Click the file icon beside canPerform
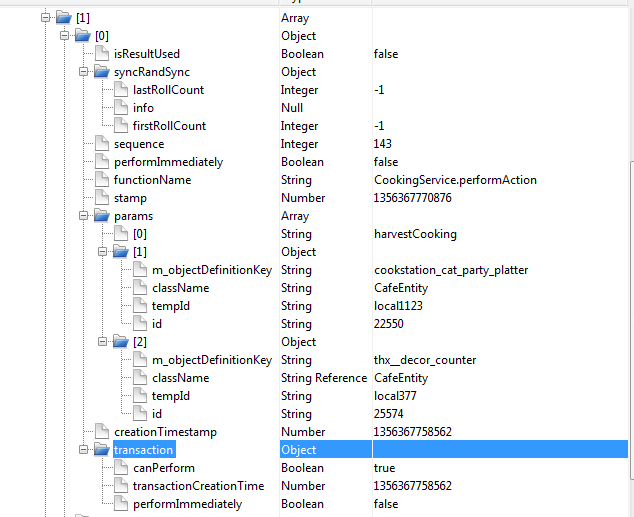The image size is (634, 517). (x=121, y=468)
